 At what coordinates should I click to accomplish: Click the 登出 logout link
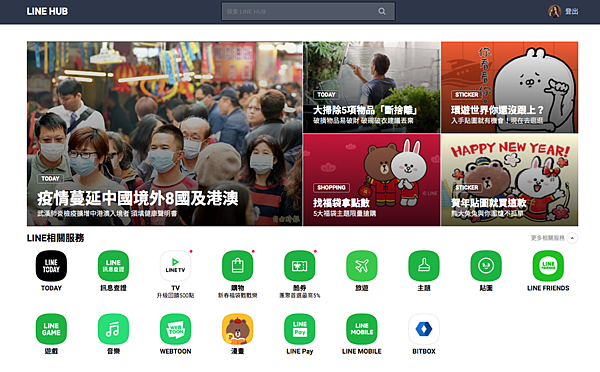click(x=572, y=11)
